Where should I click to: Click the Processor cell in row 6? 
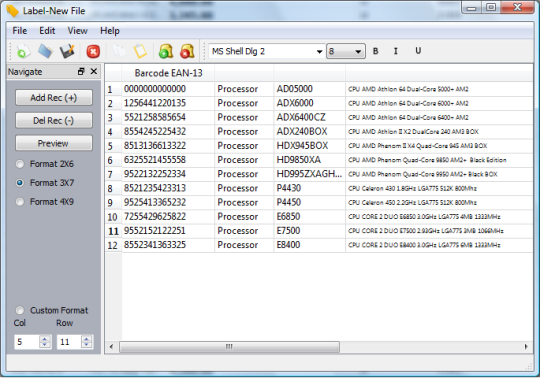tap(244, 160)
